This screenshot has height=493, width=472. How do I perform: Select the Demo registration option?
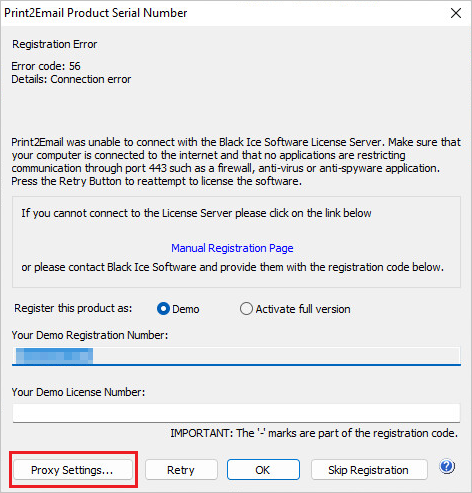point(163,309)
